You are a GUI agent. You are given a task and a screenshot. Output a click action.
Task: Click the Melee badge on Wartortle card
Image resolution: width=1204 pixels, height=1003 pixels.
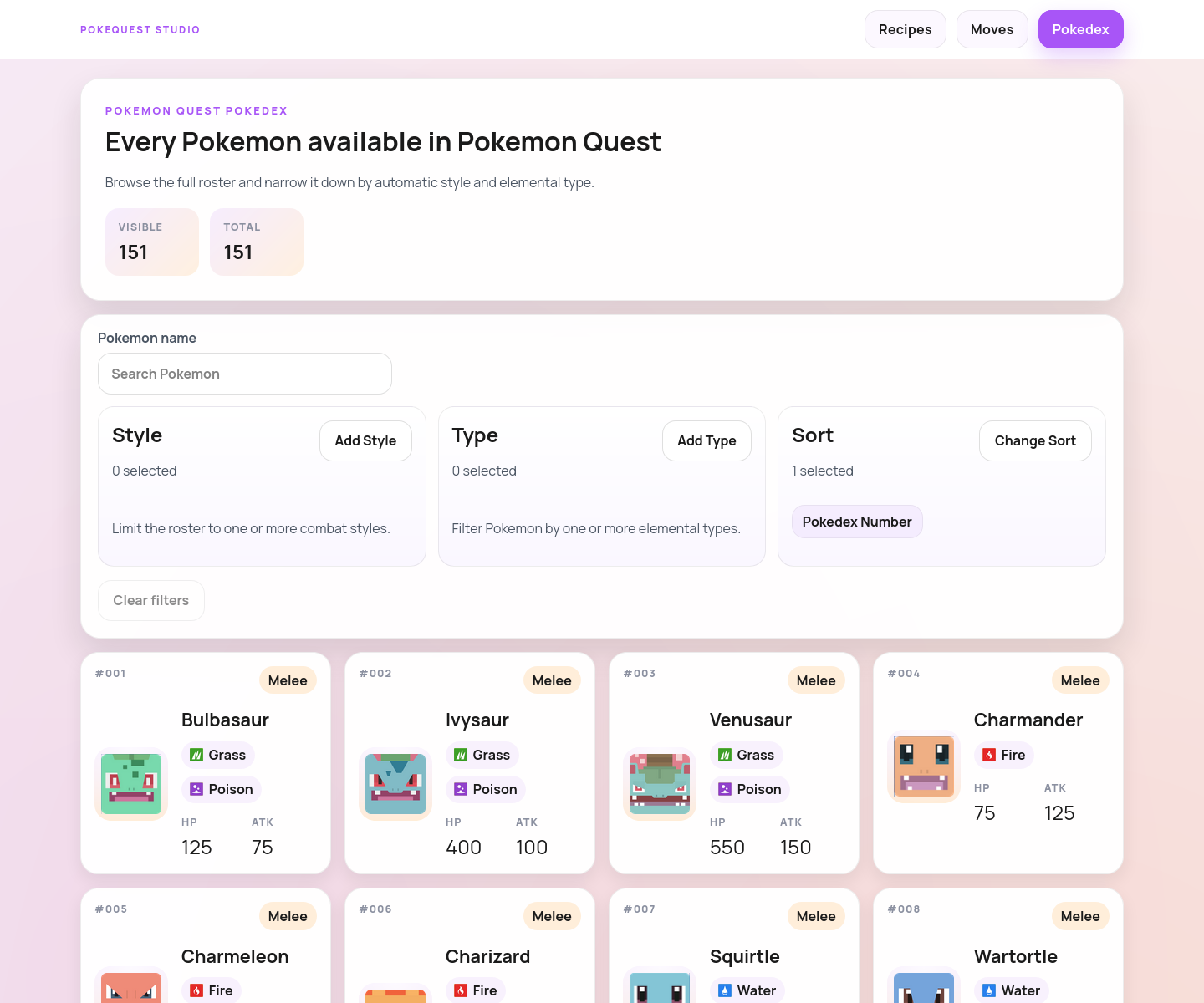[x=1080, y=916]
